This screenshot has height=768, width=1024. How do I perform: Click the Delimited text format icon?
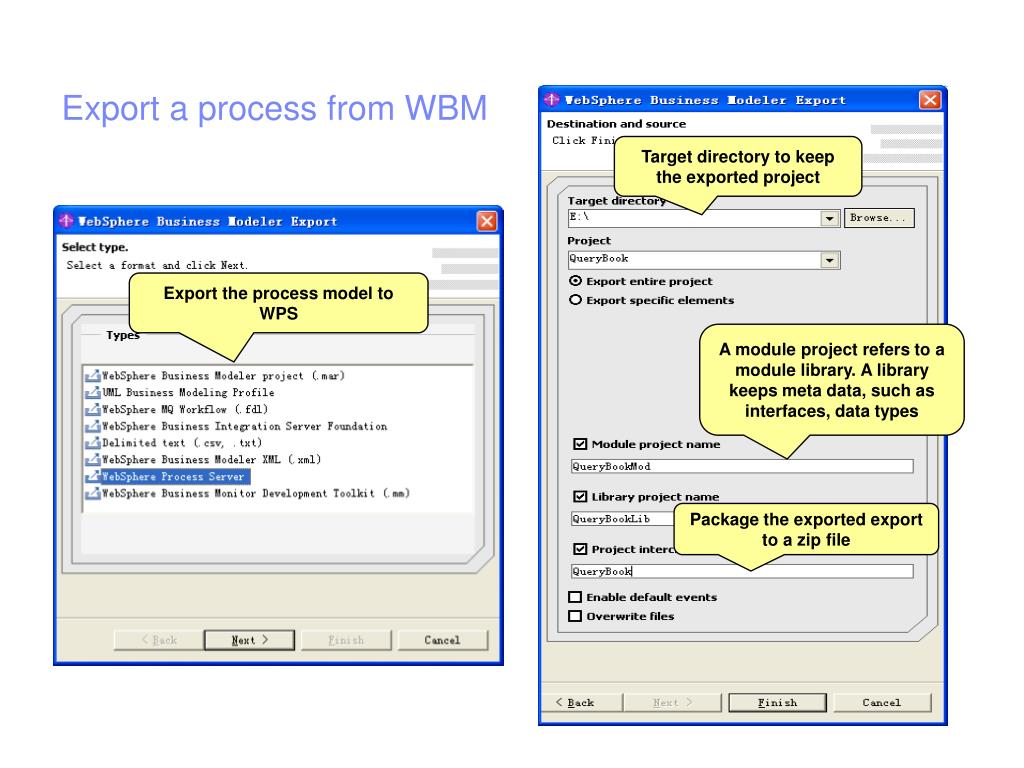point(92,443)
